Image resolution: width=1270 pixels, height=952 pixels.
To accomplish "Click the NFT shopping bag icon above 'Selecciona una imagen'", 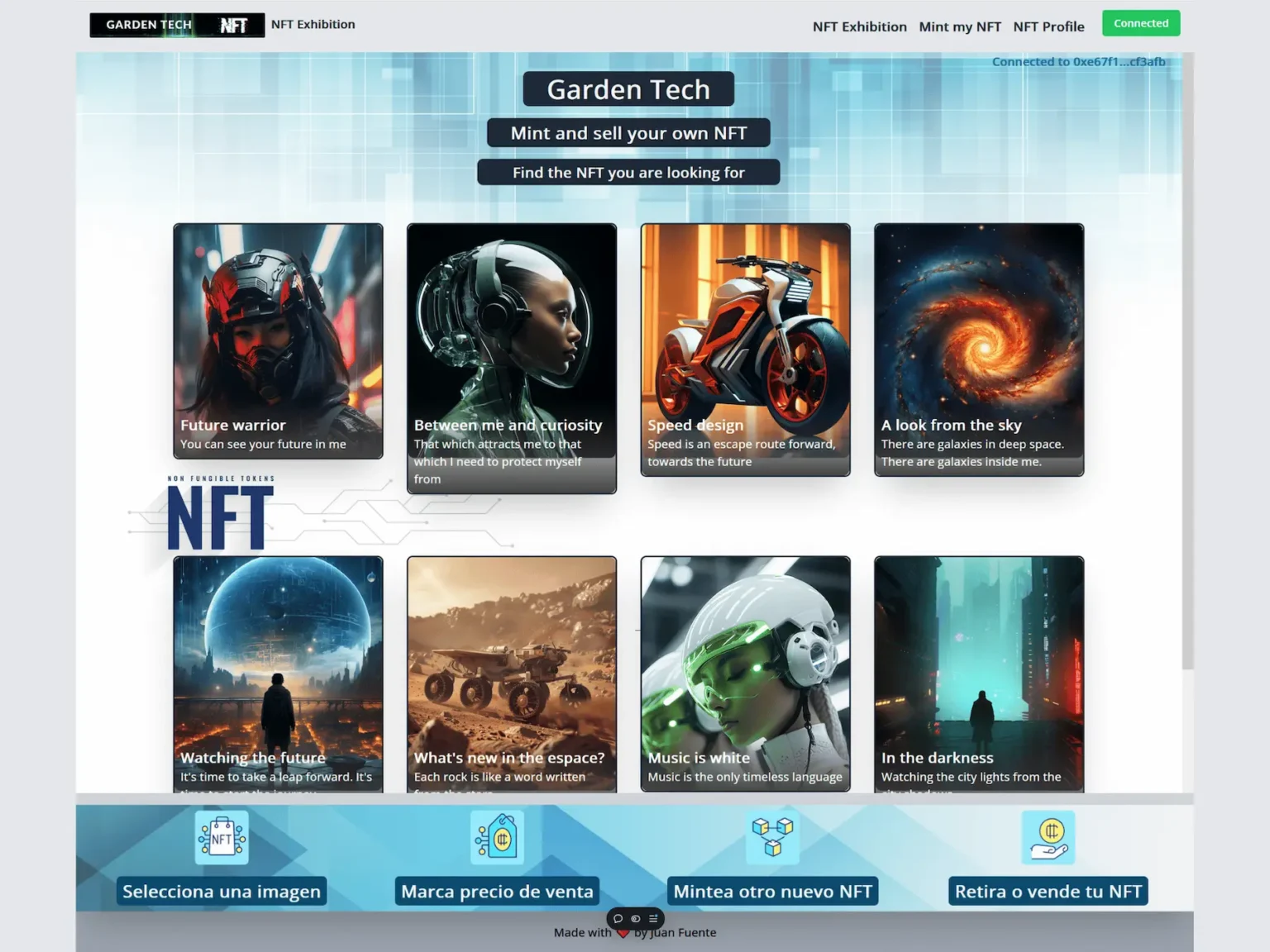I will point(221,837).
